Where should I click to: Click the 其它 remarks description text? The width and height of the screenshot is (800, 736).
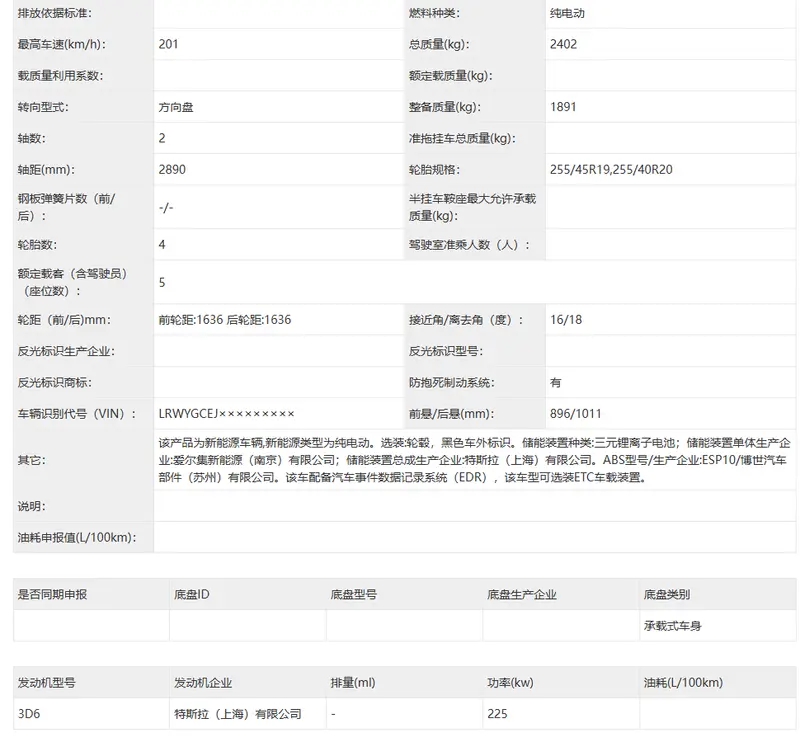(474, 459)
